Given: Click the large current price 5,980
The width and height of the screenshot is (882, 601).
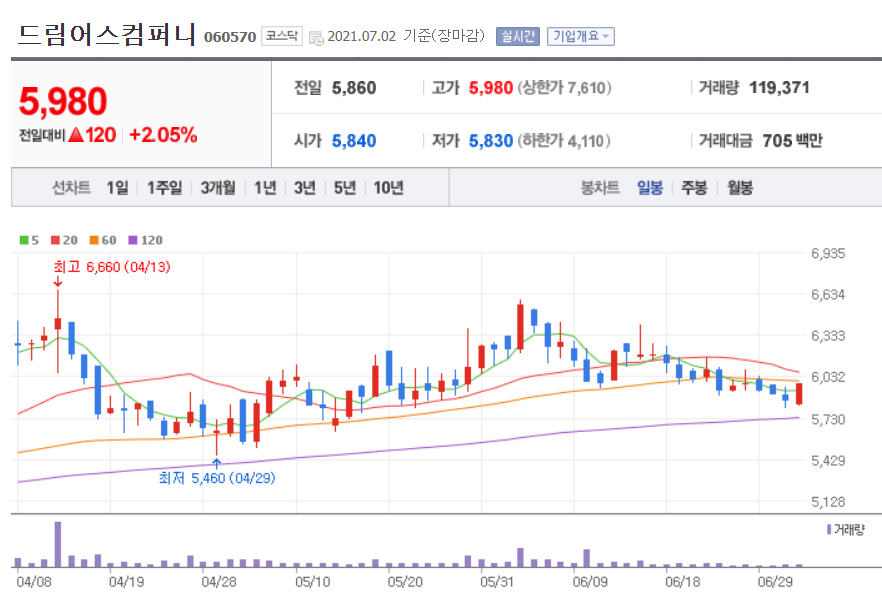Looking at the screenshot, I should 62,101.
